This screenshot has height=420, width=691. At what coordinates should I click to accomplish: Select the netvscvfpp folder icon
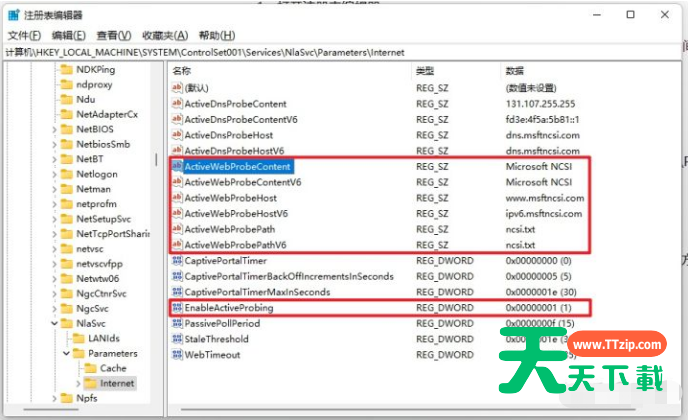[x=67, y=264]
